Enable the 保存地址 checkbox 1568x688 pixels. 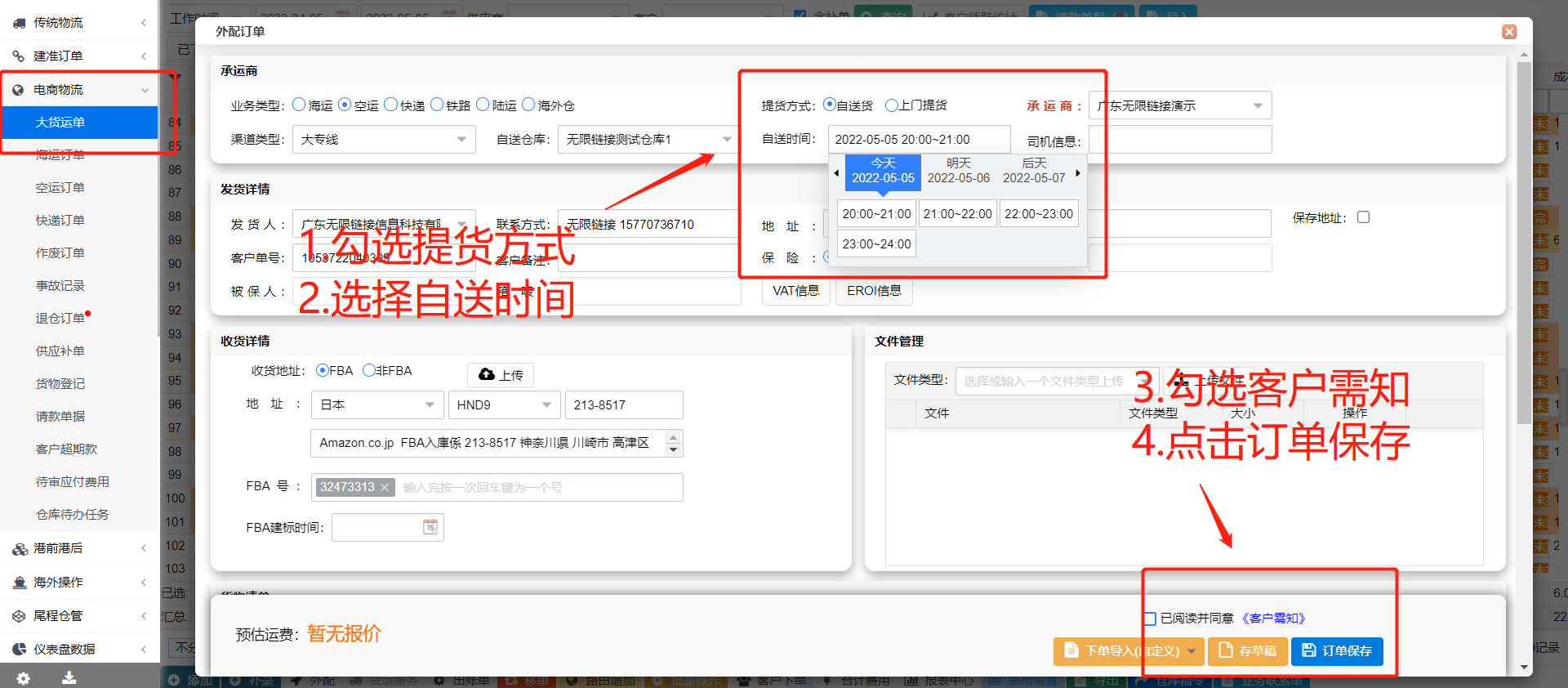coord(1363,217)
